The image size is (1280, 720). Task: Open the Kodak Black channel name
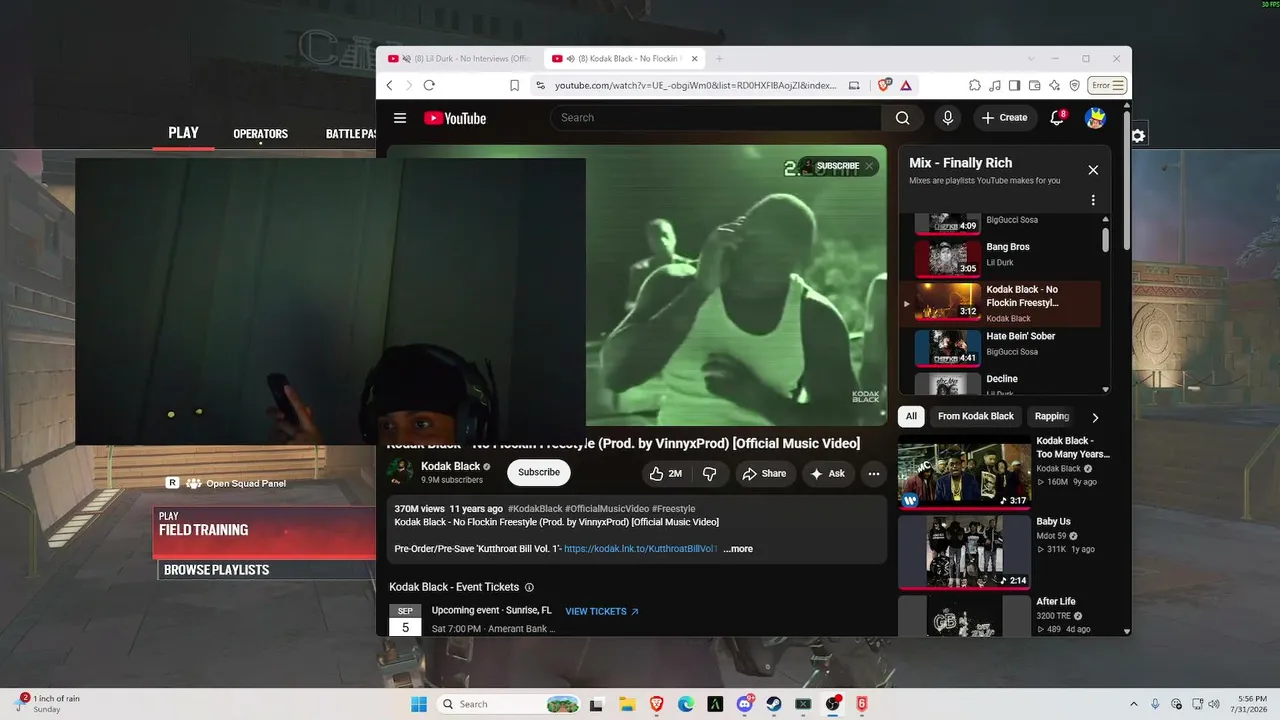pos(451,466)
